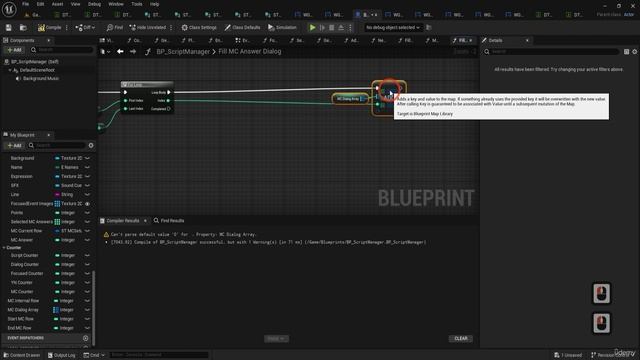Open the Debug menu

(94, 4)
